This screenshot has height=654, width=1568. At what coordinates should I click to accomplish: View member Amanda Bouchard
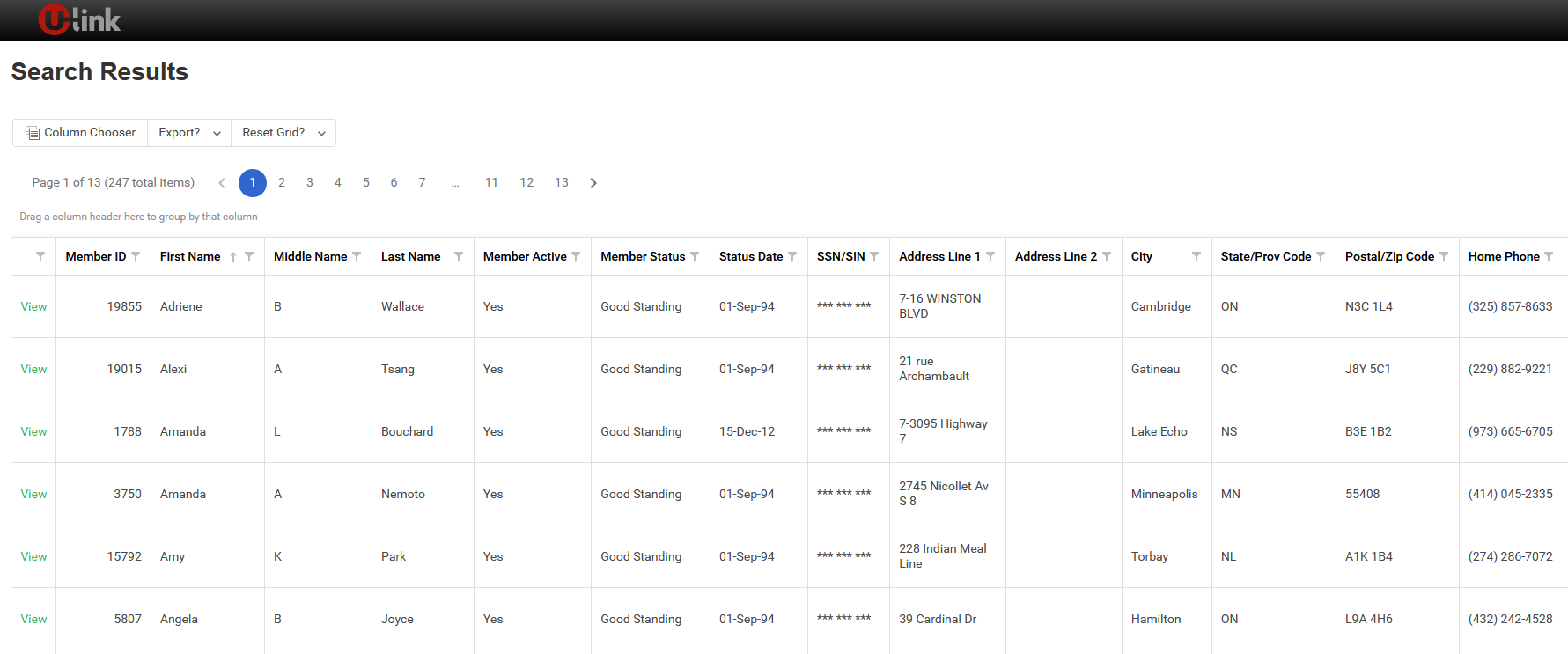point(34,431)
